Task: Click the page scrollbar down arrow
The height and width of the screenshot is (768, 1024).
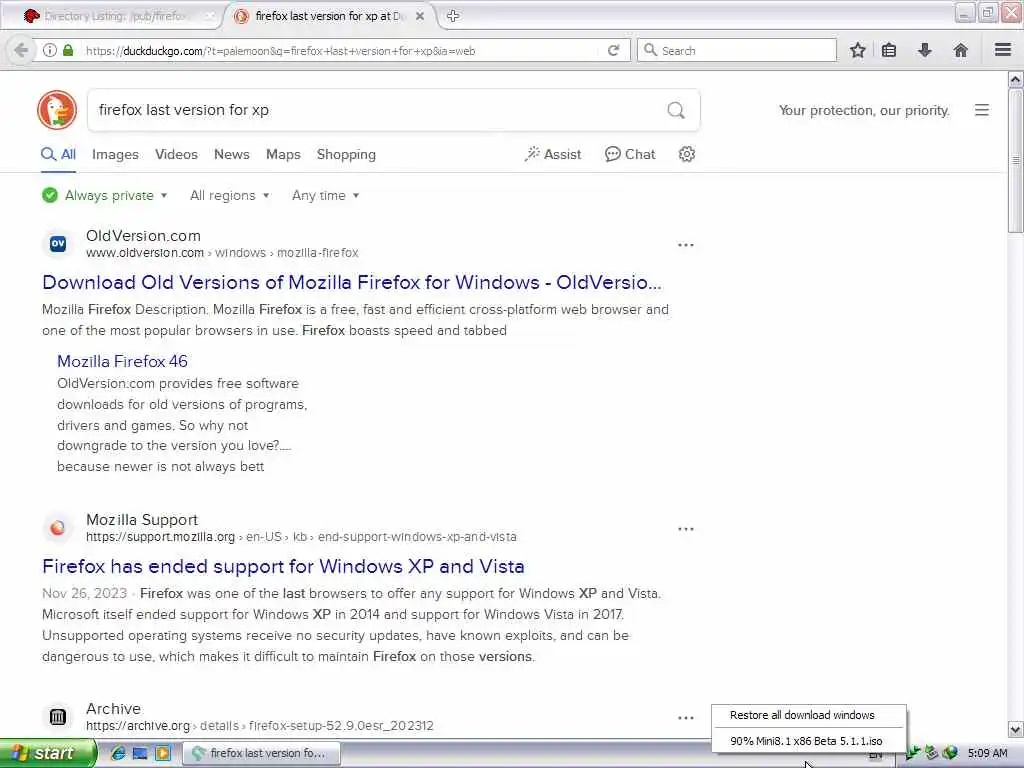Action: pyautogui.click(x=1016, y=729)
